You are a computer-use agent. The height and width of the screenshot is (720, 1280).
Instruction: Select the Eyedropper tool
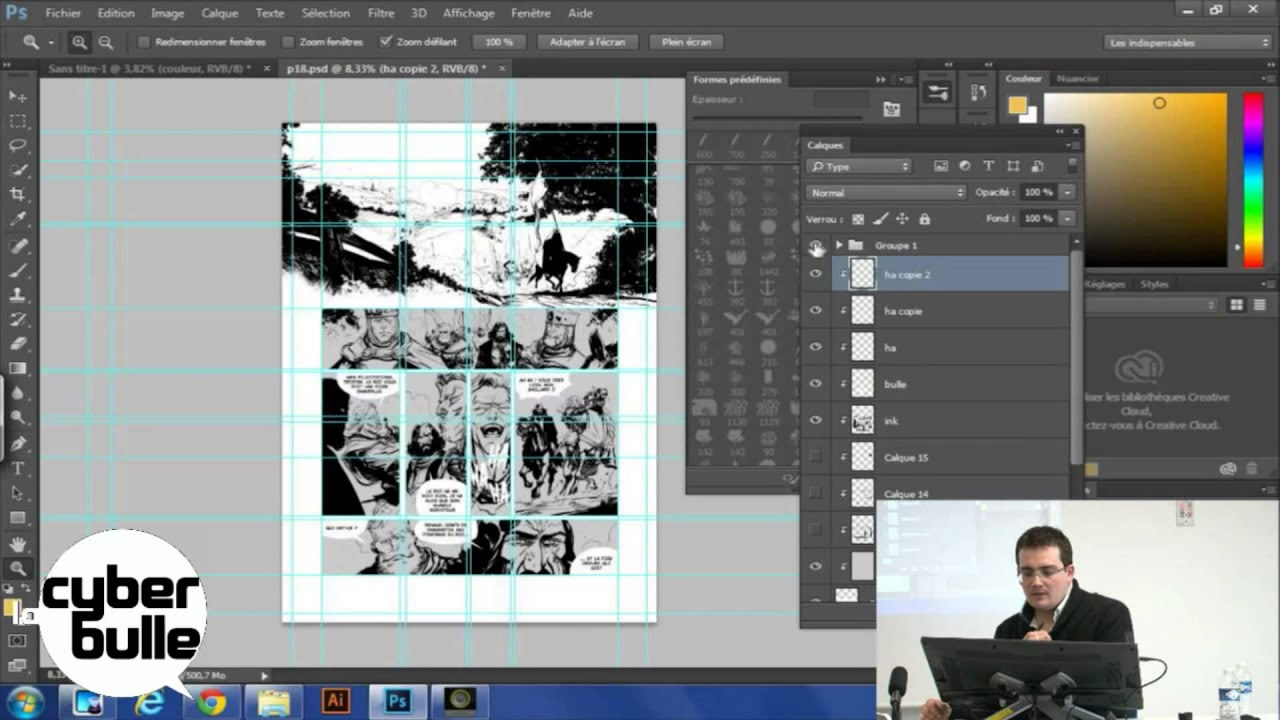point(18,220)
